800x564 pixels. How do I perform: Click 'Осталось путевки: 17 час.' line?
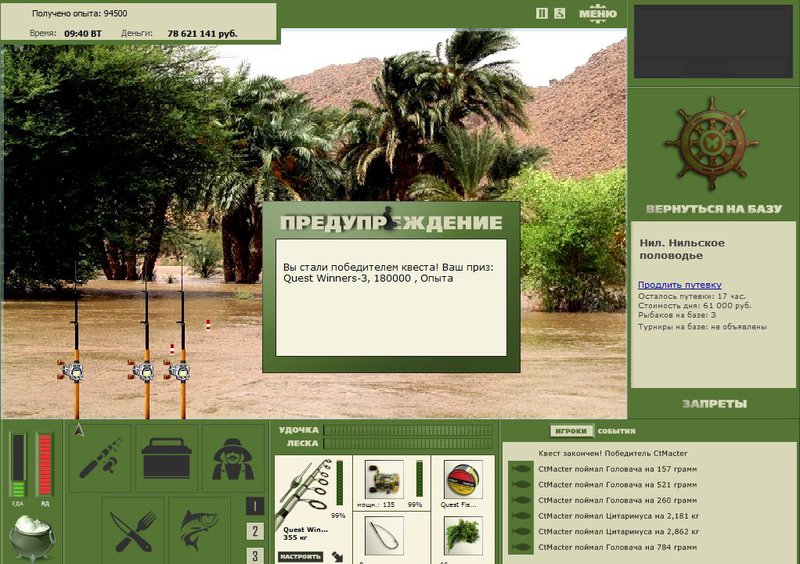pos(692,296)
